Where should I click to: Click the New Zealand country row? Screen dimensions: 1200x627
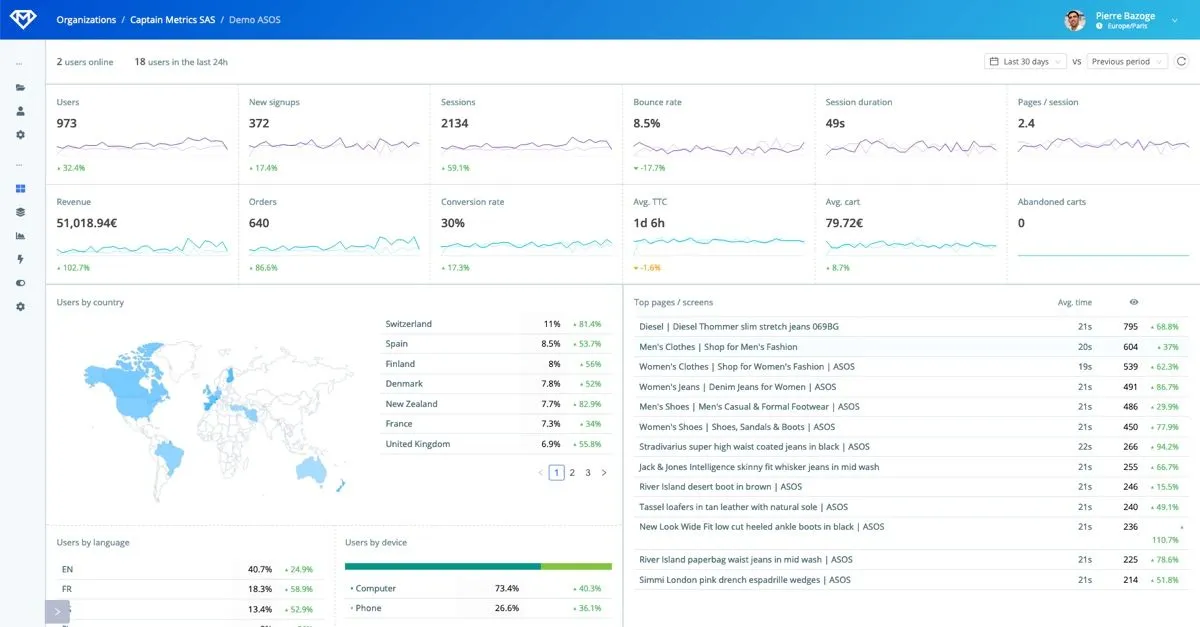(496, 404)
